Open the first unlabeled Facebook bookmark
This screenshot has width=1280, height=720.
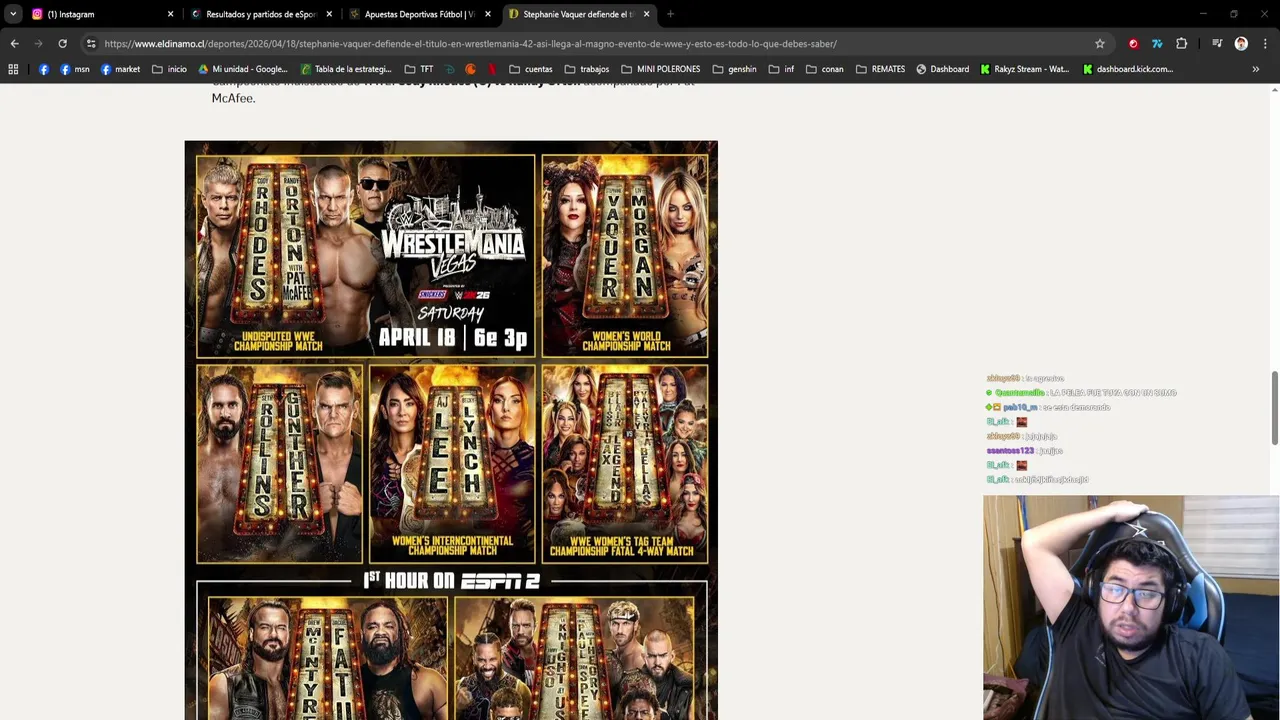point(44,69)
